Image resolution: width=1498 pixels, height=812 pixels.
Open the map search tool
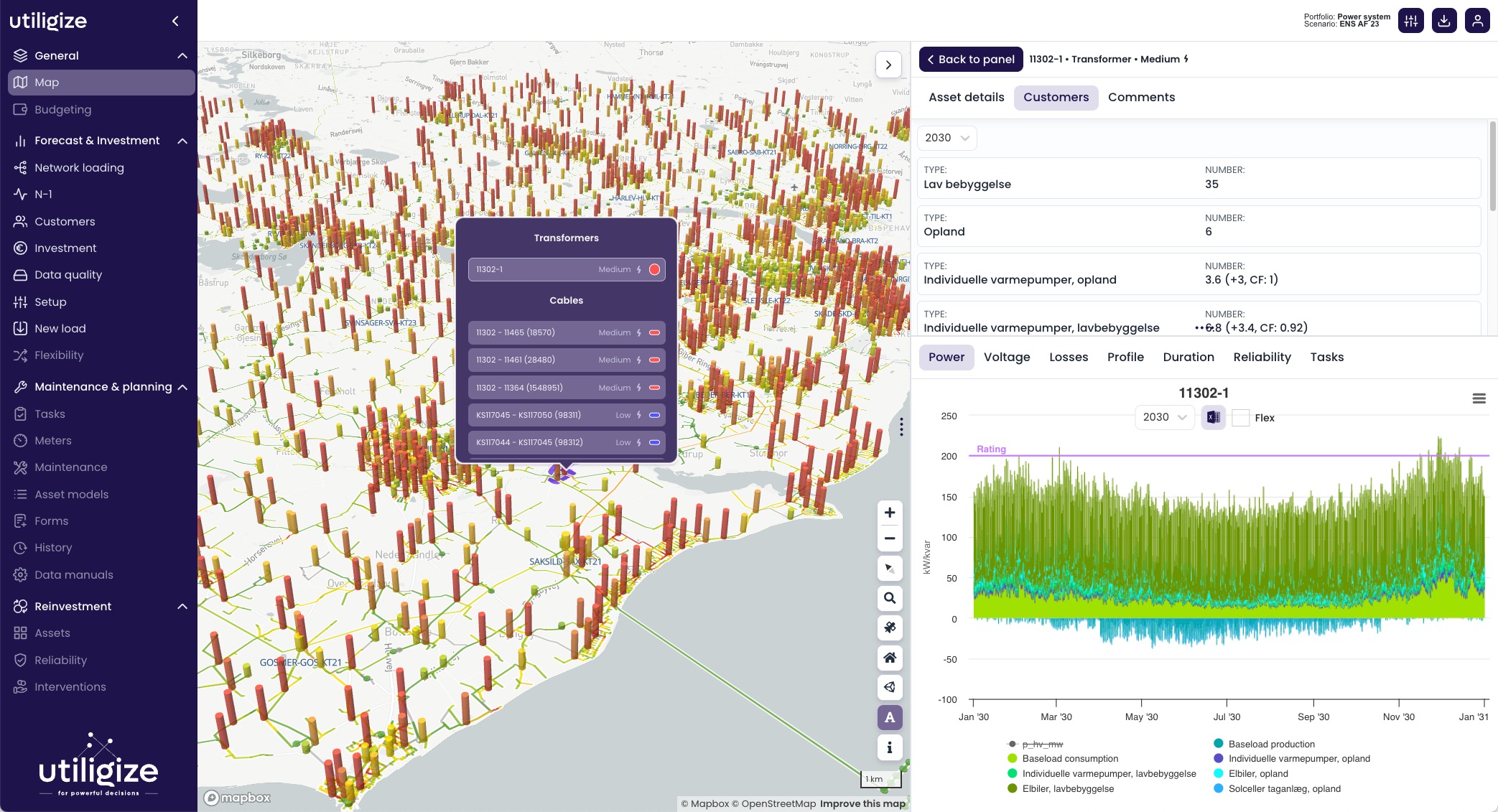(x=890, y=598)
